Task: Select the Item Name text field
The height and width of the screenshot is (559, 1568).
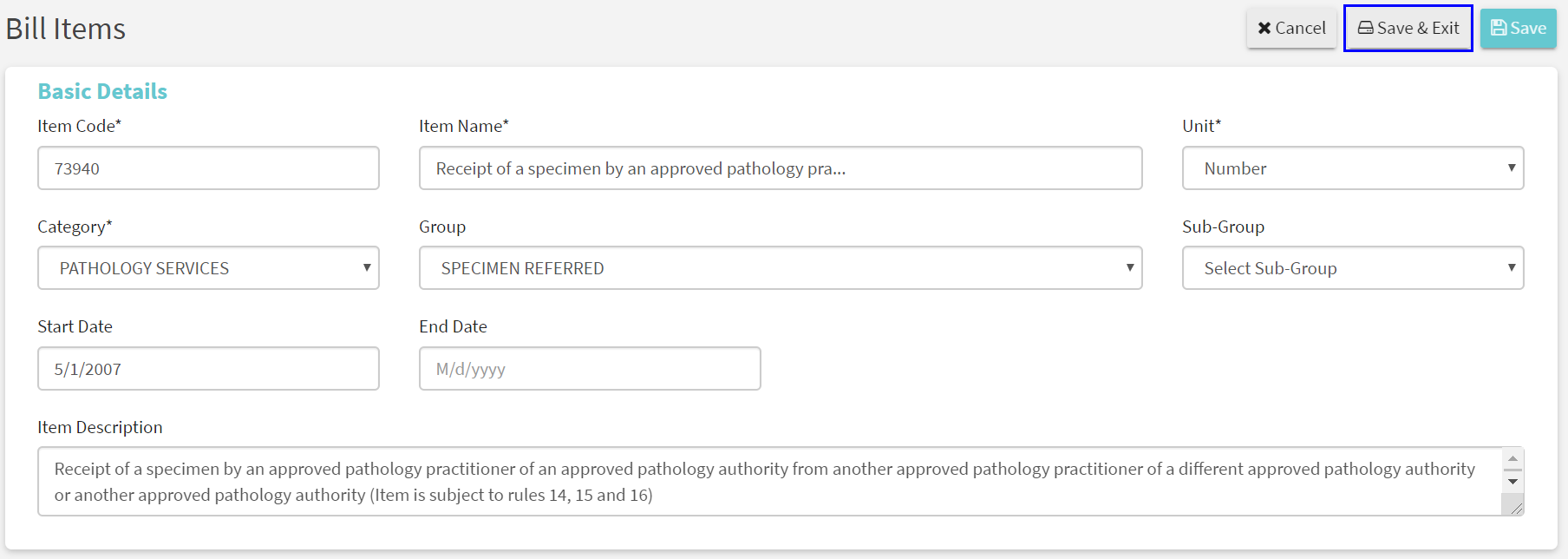Action: click(779, 168)
